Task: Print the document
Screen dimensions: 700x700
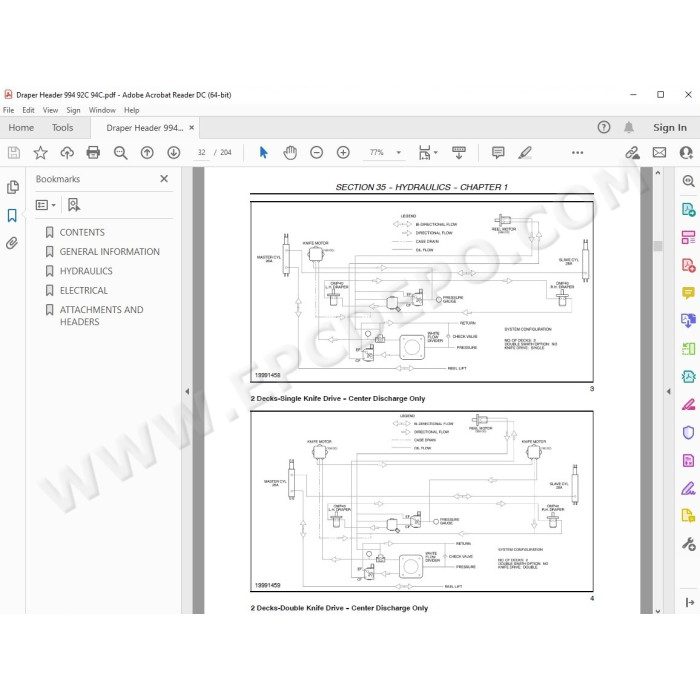Action: click(93, 153)
